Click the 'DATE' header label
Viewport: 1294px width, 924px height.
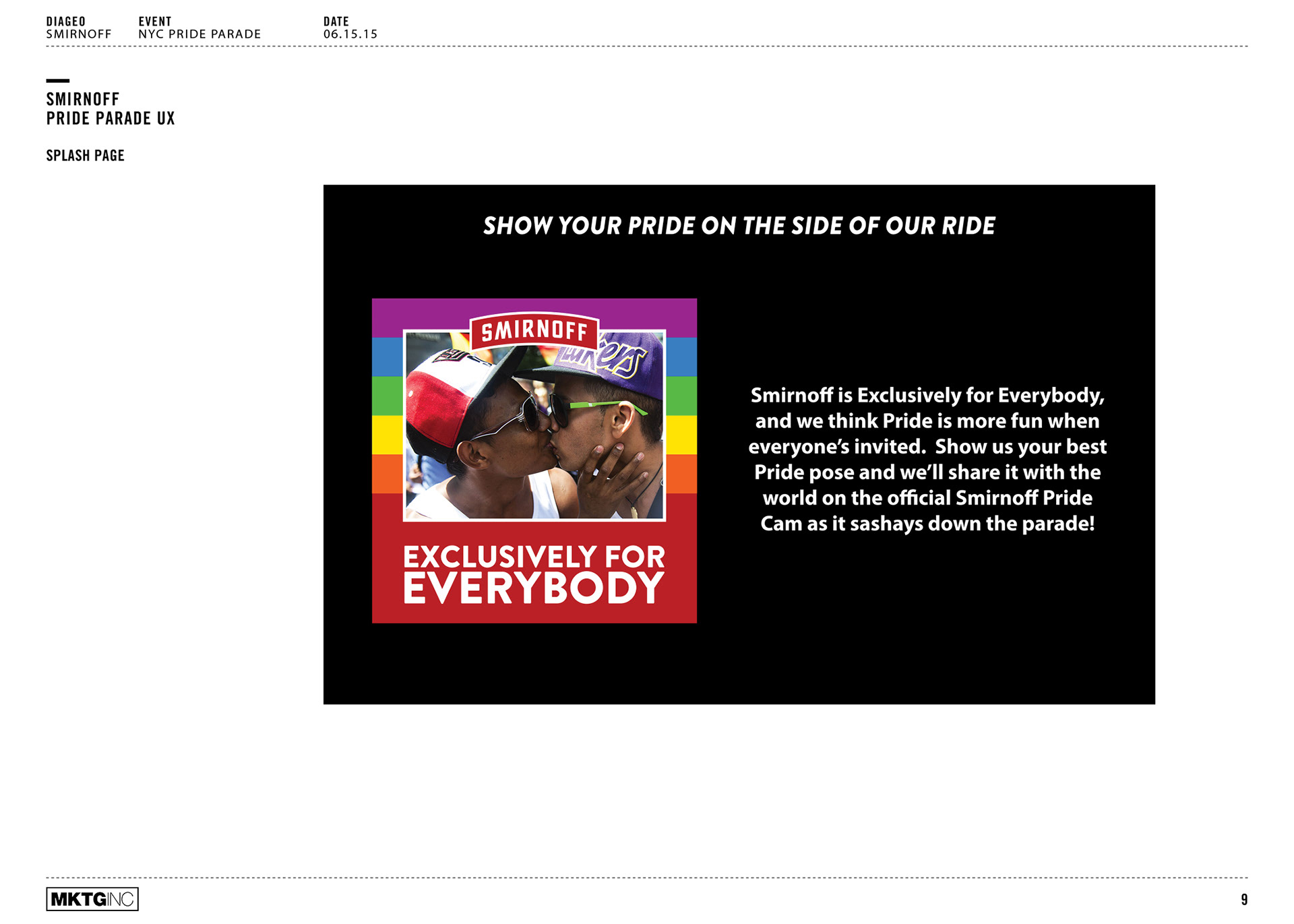point(336,22)
